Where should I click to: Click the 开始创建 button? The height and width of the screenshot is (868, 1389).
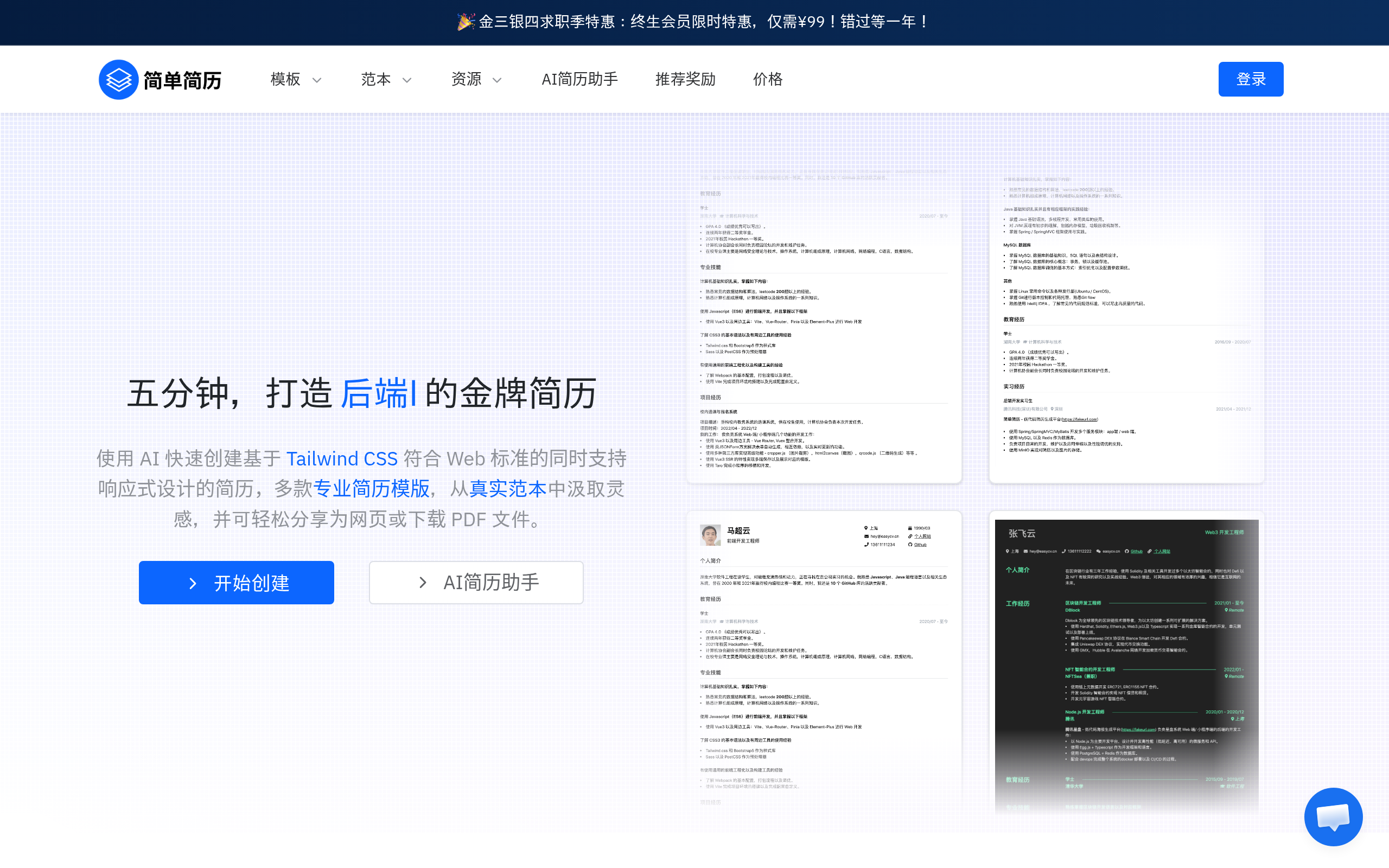click(237, 583)
